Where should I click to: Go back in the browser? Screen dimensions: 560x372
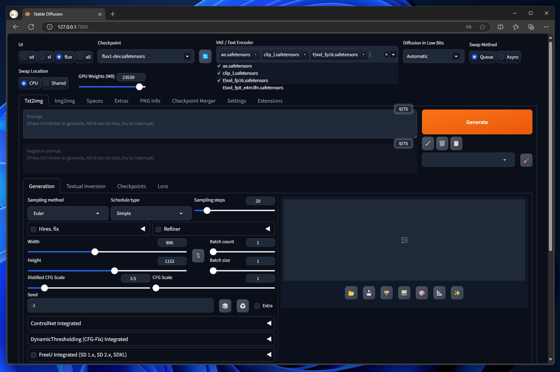click(x=16, y=27)
